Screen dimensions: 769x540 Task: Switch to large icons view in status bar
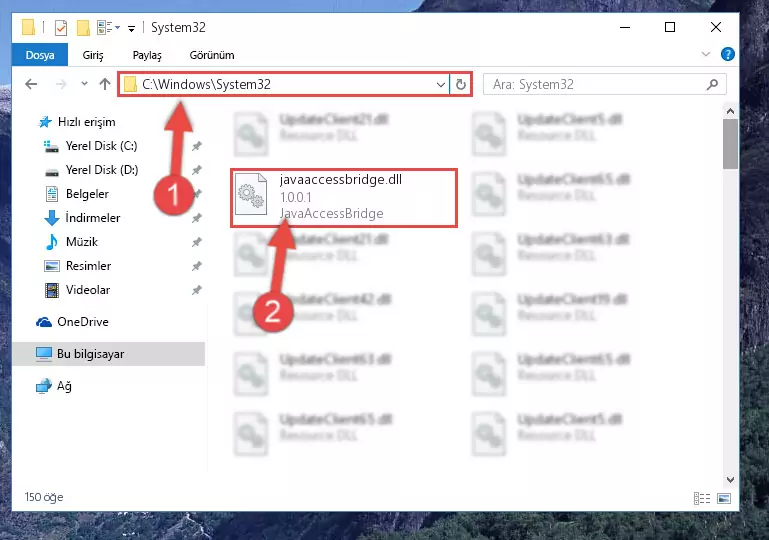pos(724,498)
